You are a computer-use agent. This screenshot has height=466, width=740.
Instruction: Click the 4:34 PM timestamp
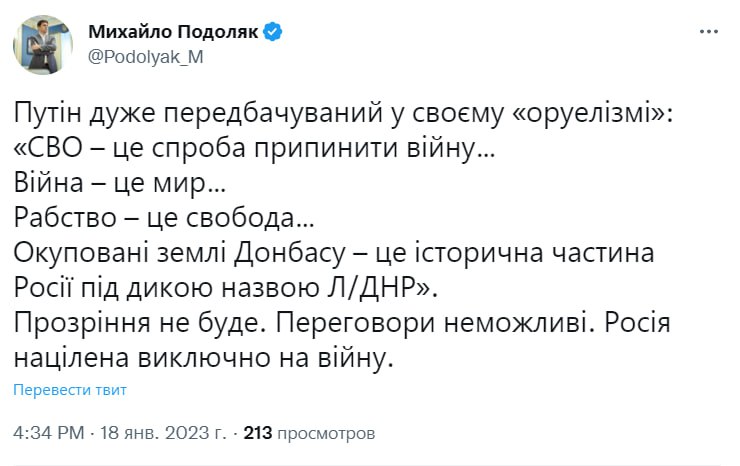49,434
